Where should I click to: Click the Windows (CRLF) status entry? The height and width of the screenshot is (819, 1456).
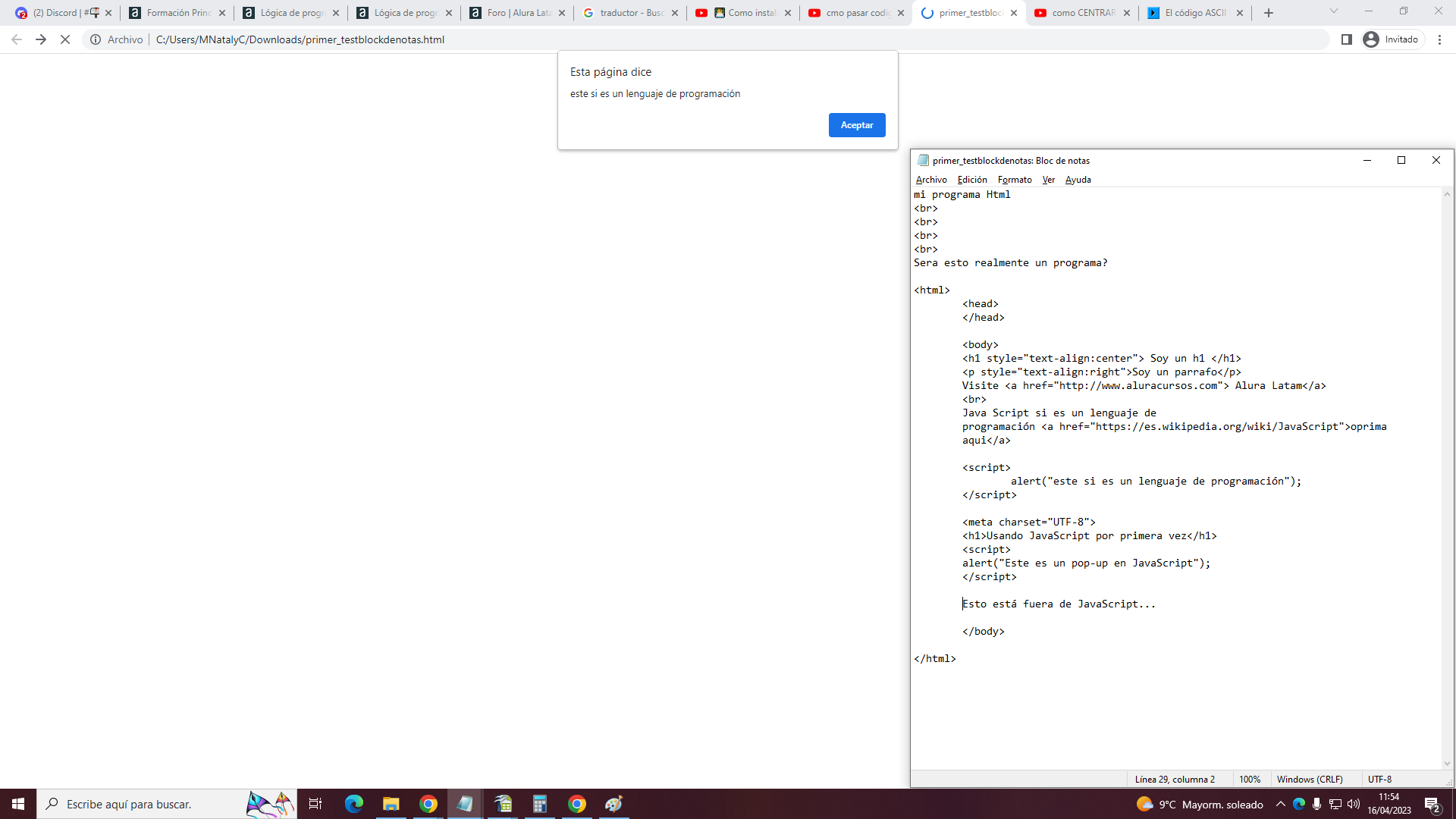(x=1310, y=780)
